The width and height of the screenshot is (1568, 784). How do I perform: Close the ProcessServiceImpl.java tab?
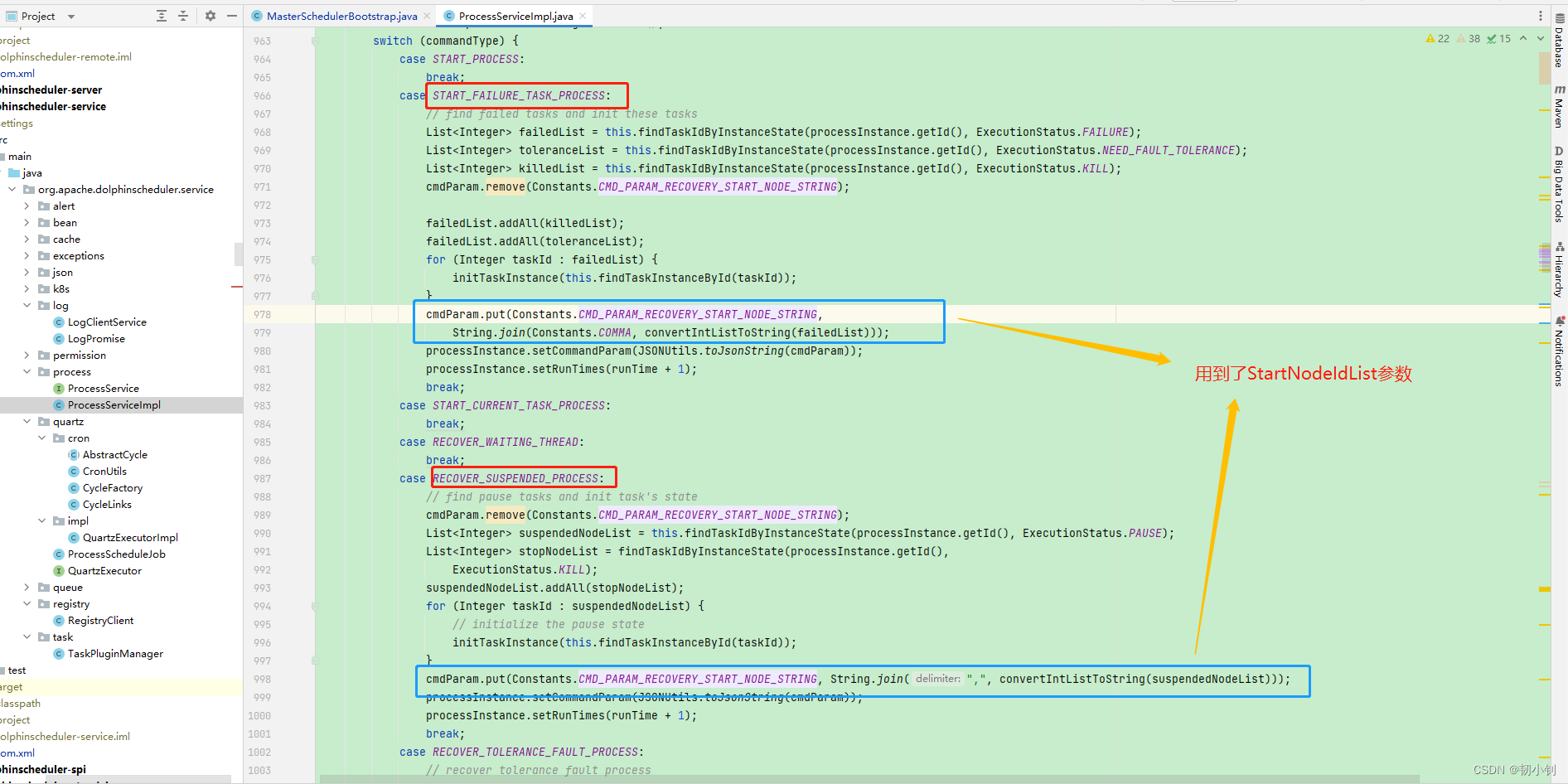(x=583, y=16)
